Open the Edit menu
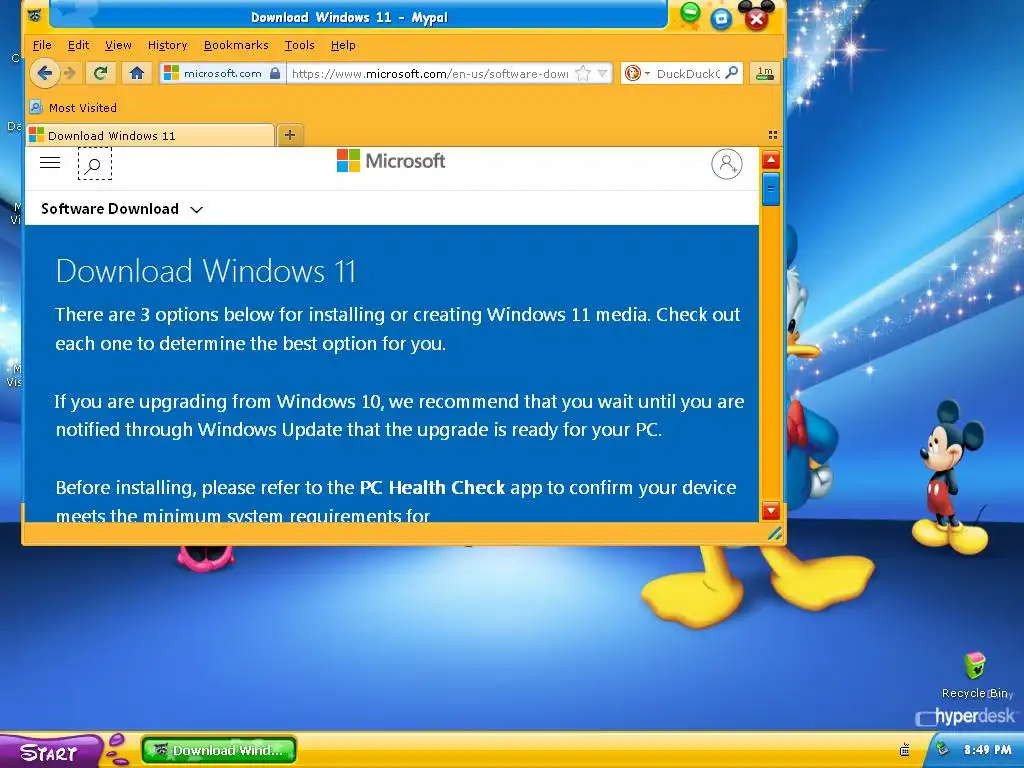Viewport: 1024px width, 768px height. (78, 45)
